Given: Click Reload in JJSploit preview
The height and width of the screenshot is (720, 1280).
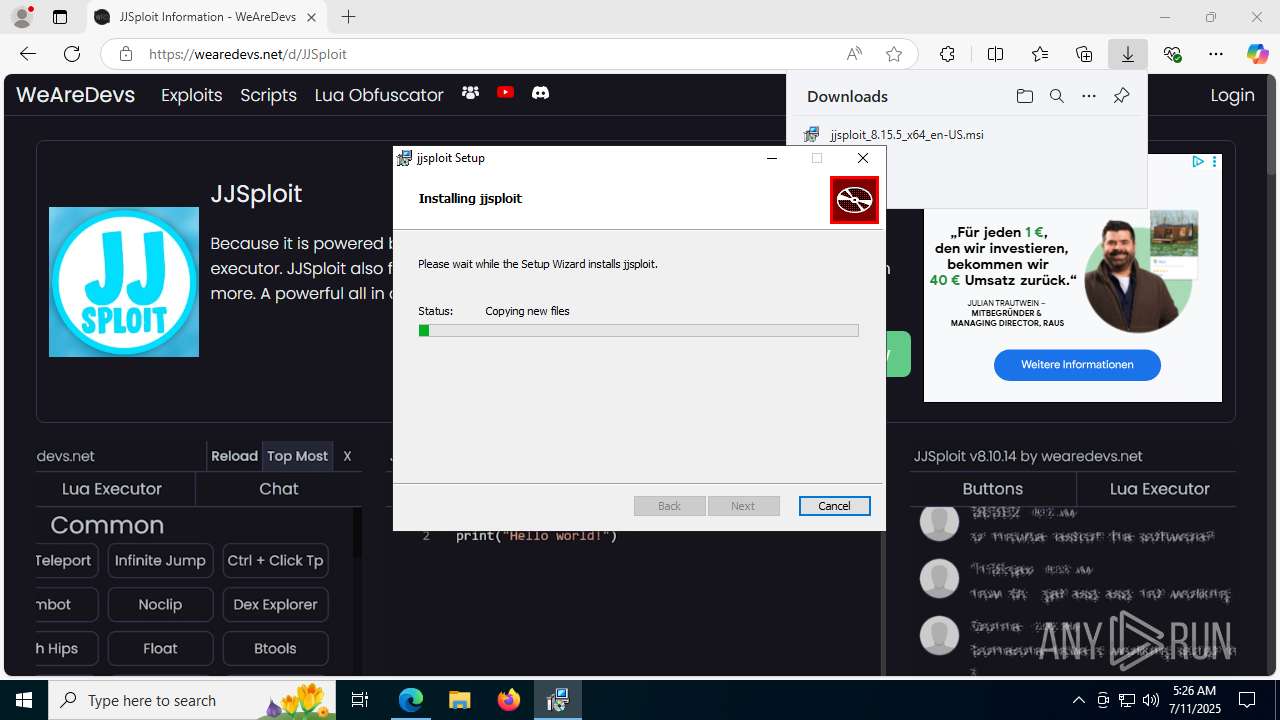Looking at the screenshot, I should point(234,456).
